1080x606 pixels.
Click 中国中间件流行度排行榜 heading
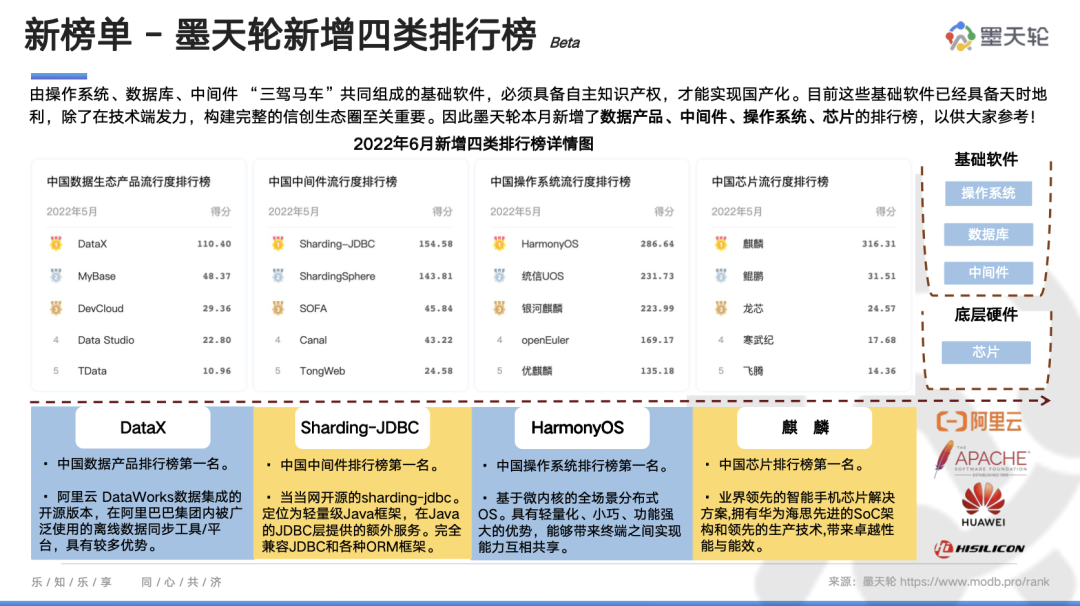pyautogui.click(x=333, y=182)
